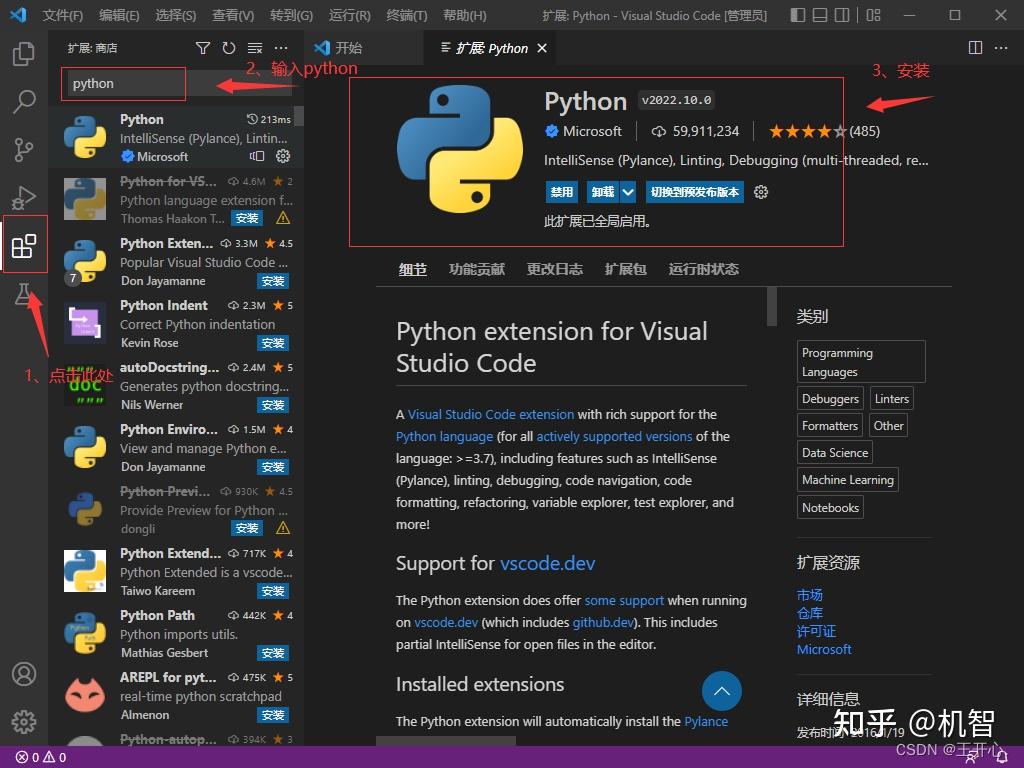Open the Accounts icon at the bottom
The width and height of the screenshot is (1024, 768).
pos(24,675)
